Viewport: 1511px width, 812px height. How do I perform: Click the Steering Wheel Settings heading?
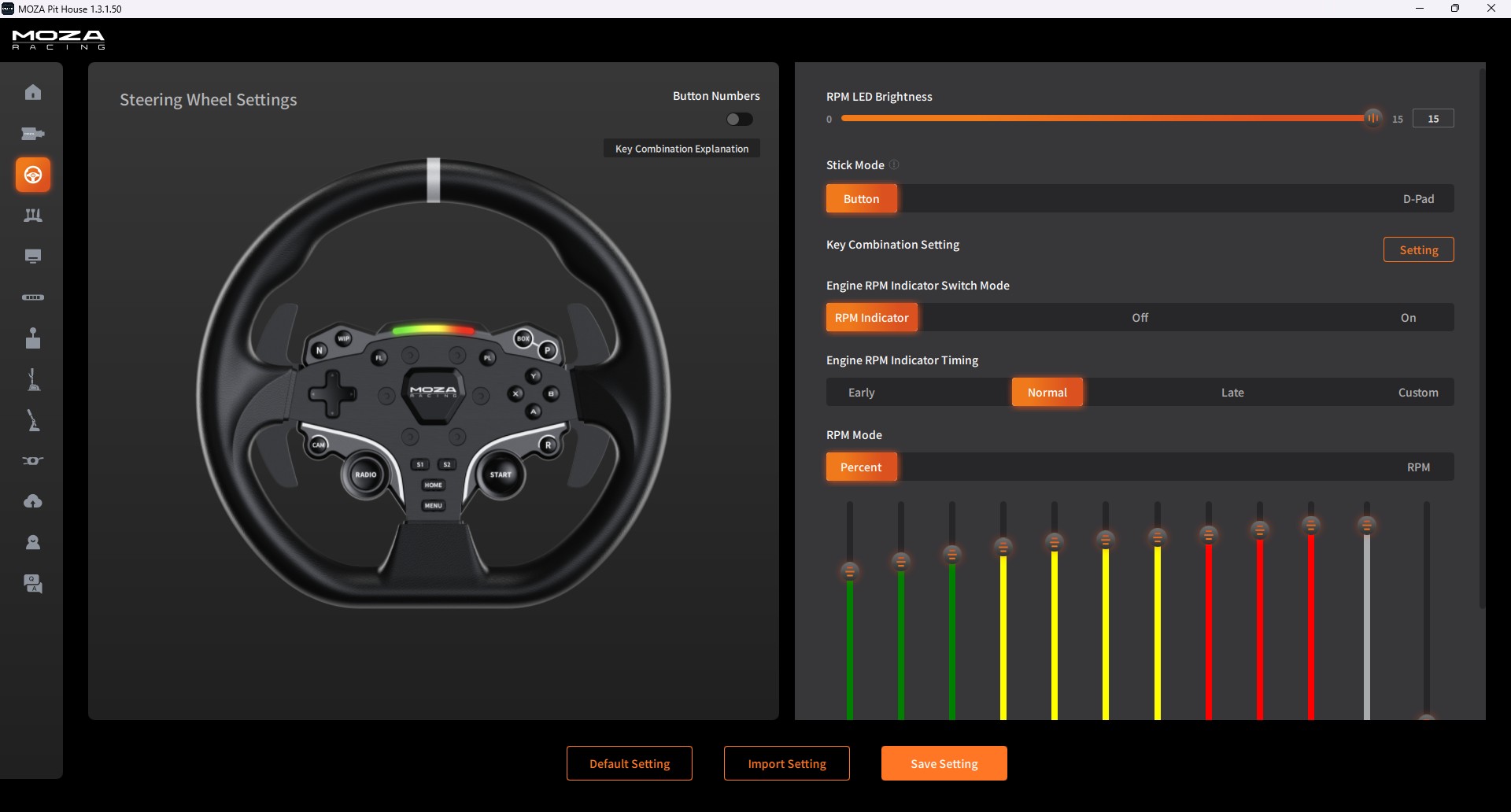coord(209,100)
